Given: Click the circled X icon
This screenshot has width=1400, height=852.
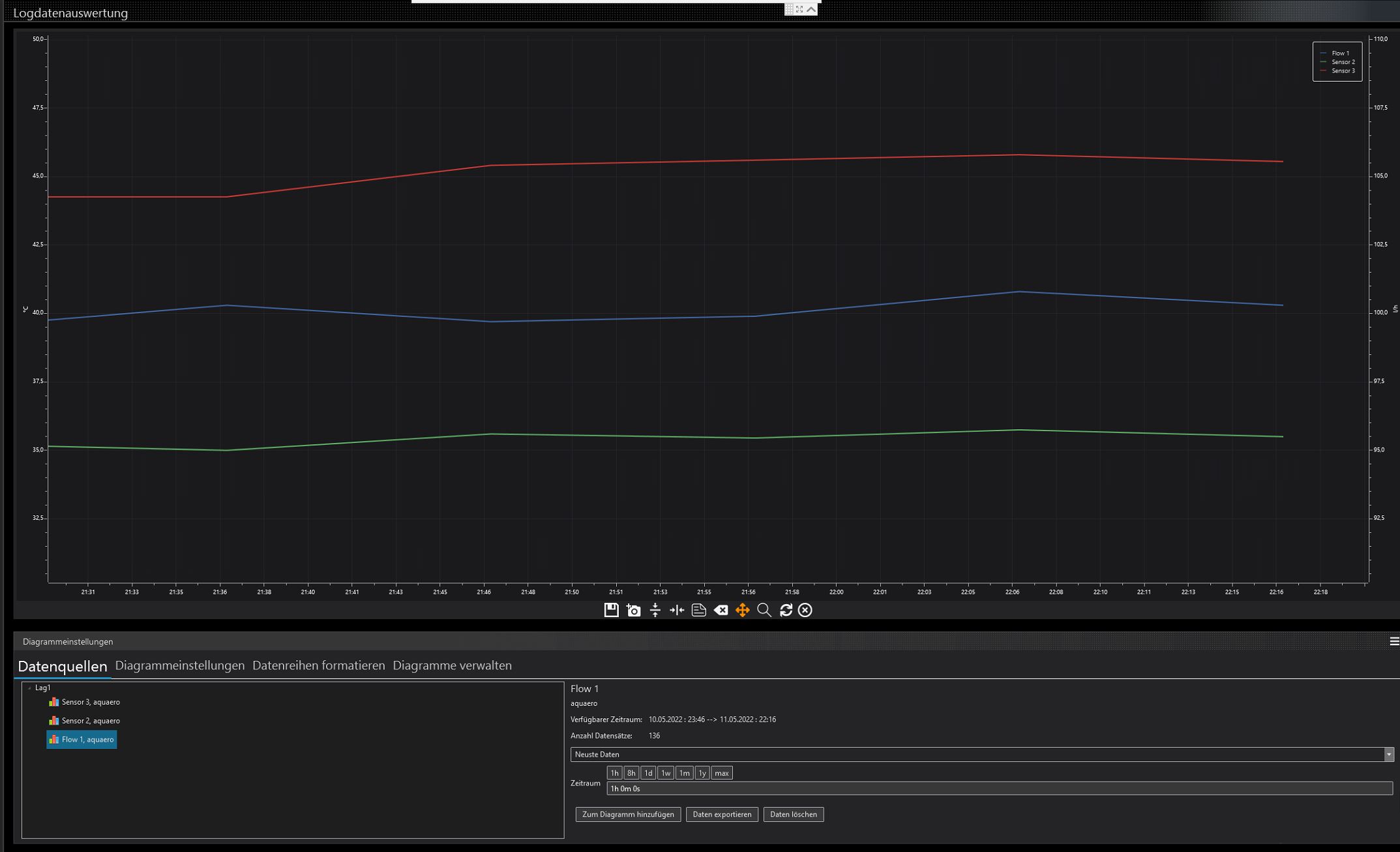Looking at the screenshot, I should [805, 610].
